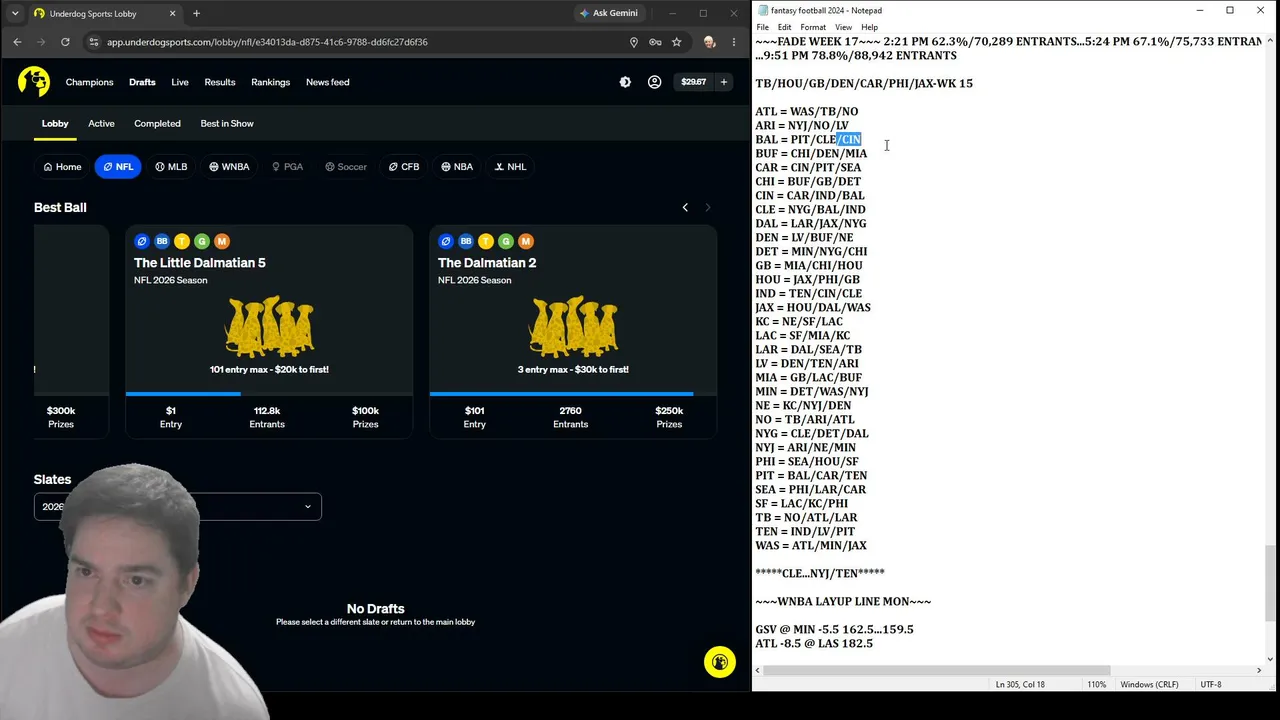This screenshot has height=720, width=1280.
Task: Open the Notepad Help menu
Action: tap(870, 27)
